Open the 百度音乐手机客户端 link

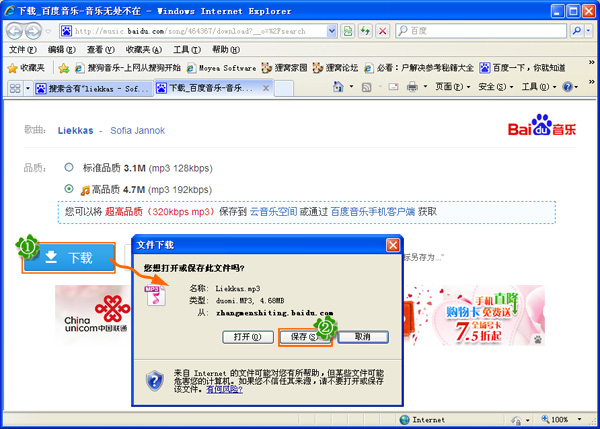(372, 212)
